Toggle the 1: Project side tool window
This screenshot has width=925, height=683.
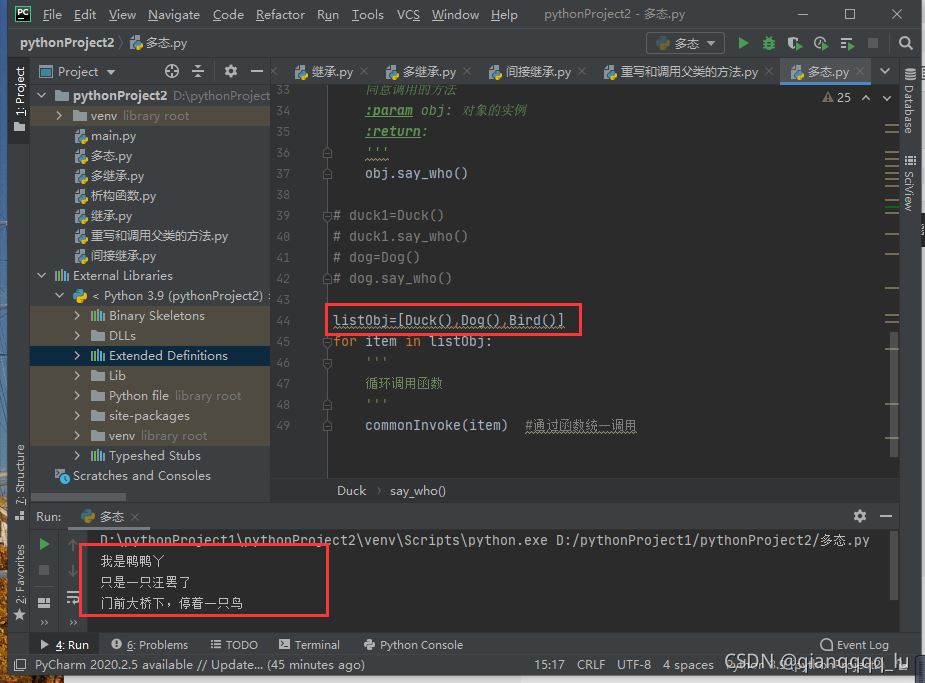(x=19, y=100)
